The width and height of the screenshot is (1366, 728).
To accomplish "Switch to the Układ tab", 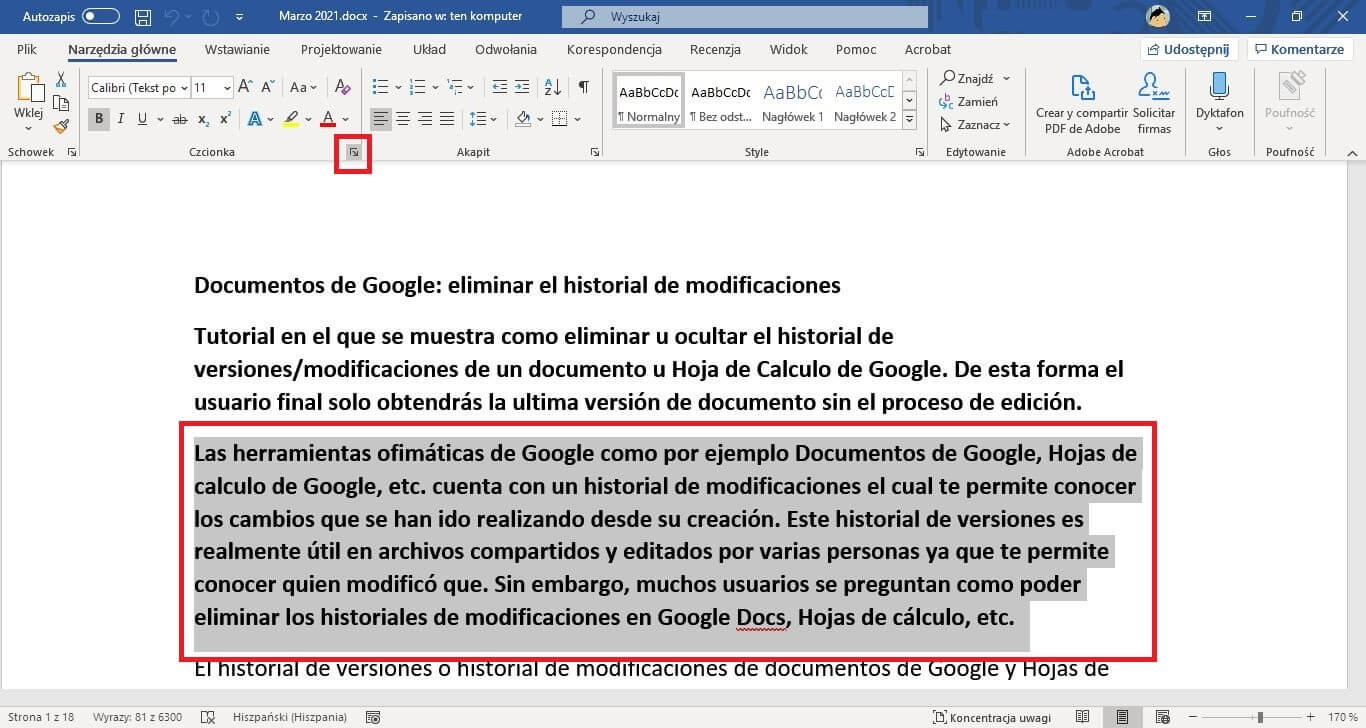I will tap(430, 49).
